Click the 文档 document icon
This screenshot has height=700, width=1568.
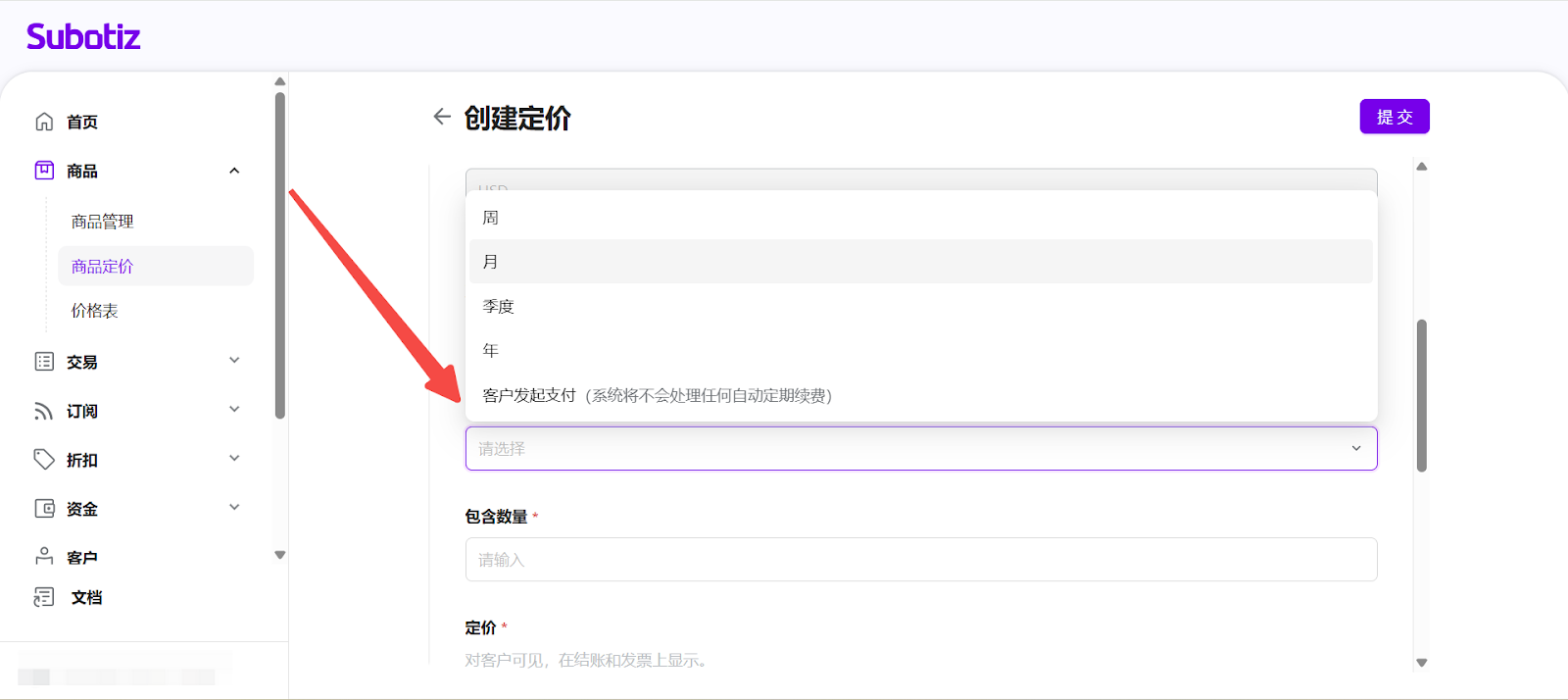(x=44, y=597)
